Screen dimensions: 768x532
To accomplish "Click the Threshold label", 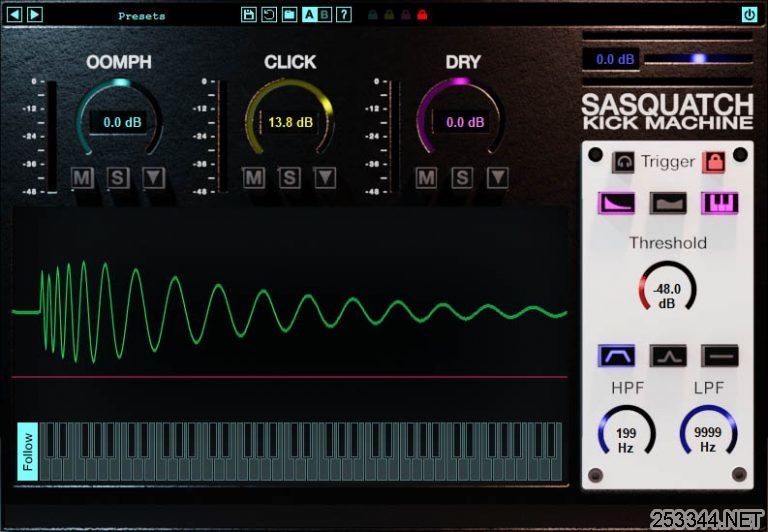I will [x=668, y=243].
